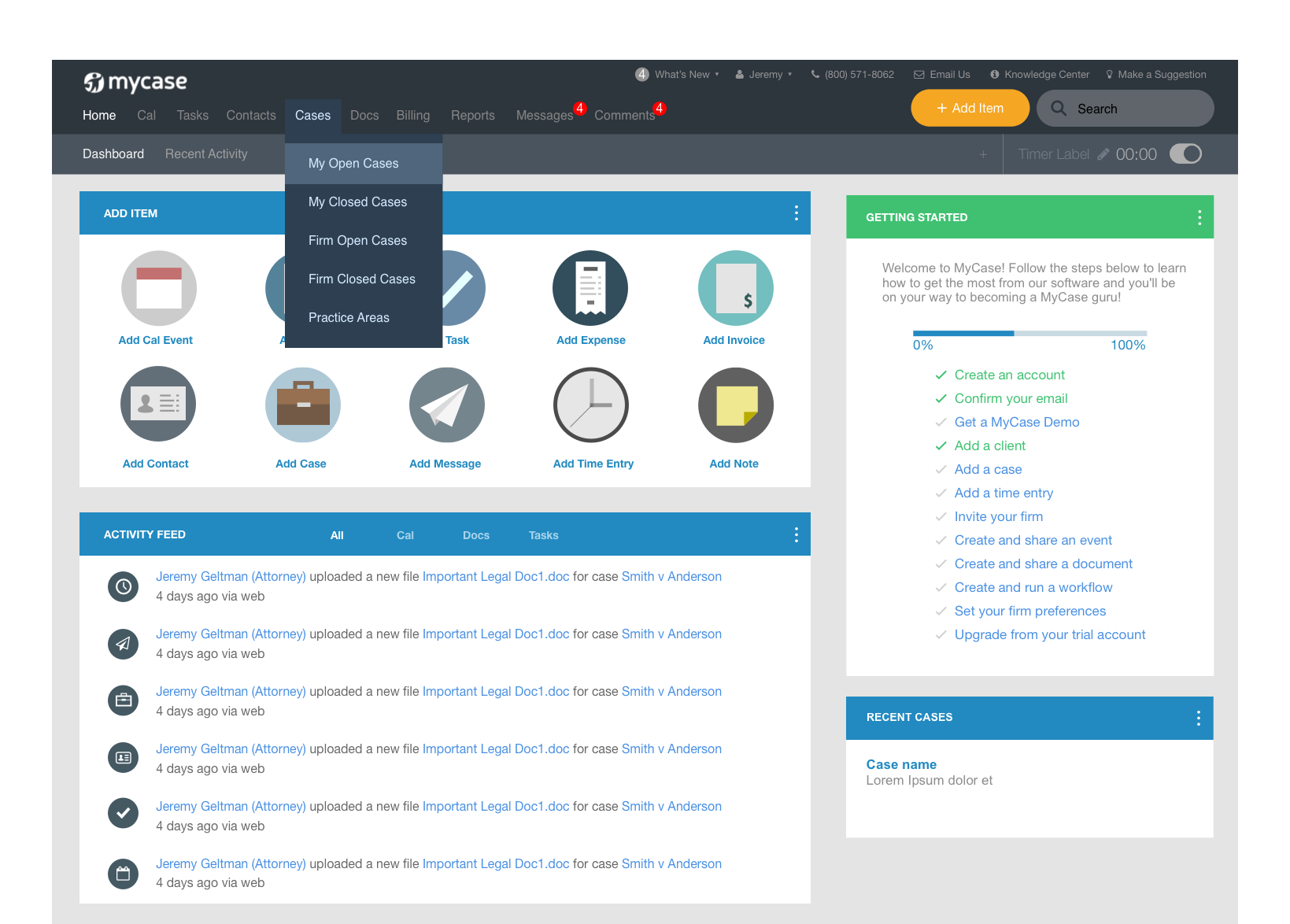Select My Open Cases from menu
1290x924 pixels.
pyautogui.click(x=364, y=164)
